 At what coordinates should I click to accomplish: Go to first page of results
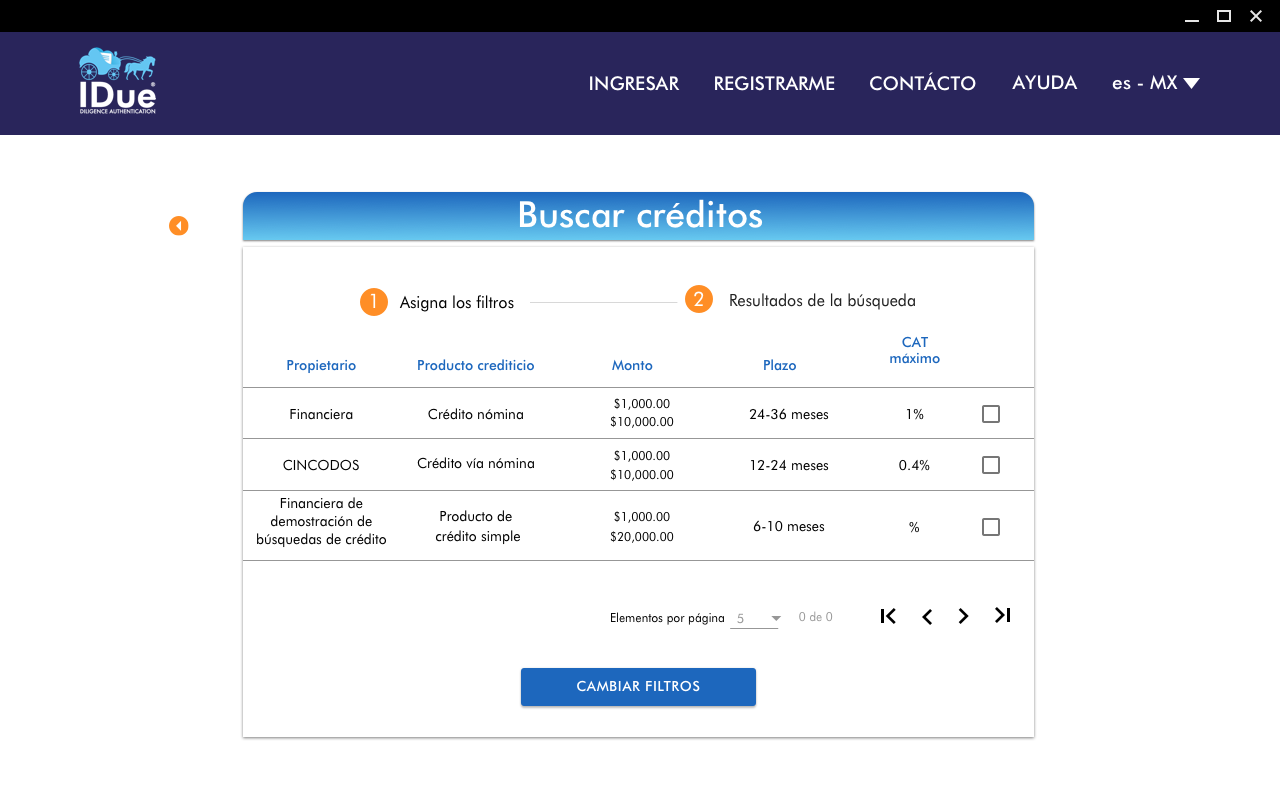888,616
